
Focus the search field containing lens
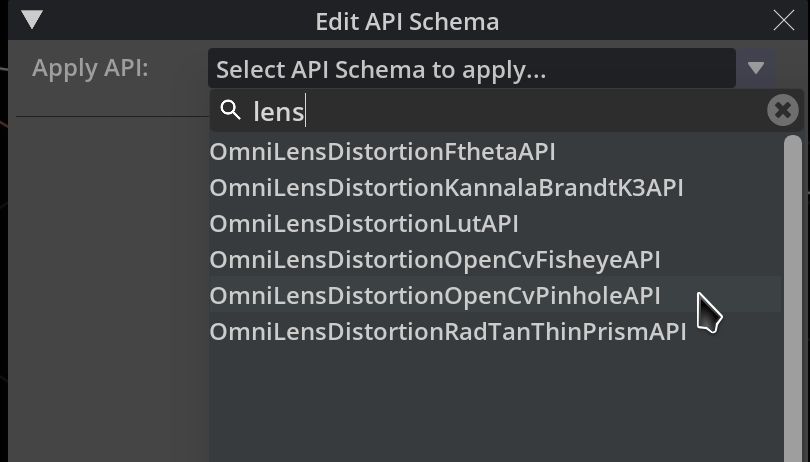[500, 111]
